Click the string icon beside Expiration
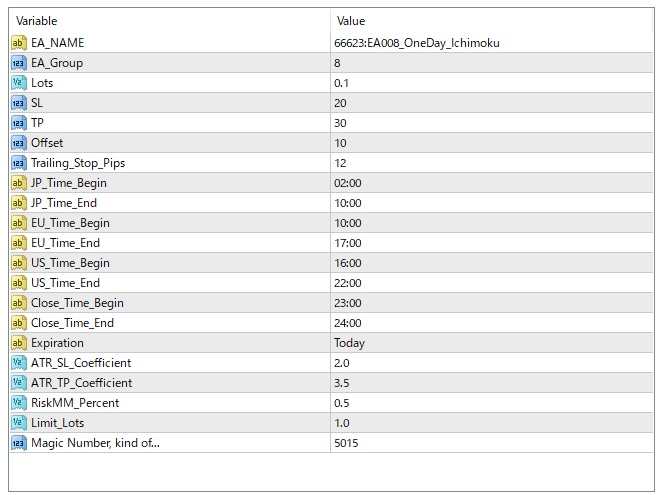660x495 pixels. pyautogui.click(x=19, y=343)
